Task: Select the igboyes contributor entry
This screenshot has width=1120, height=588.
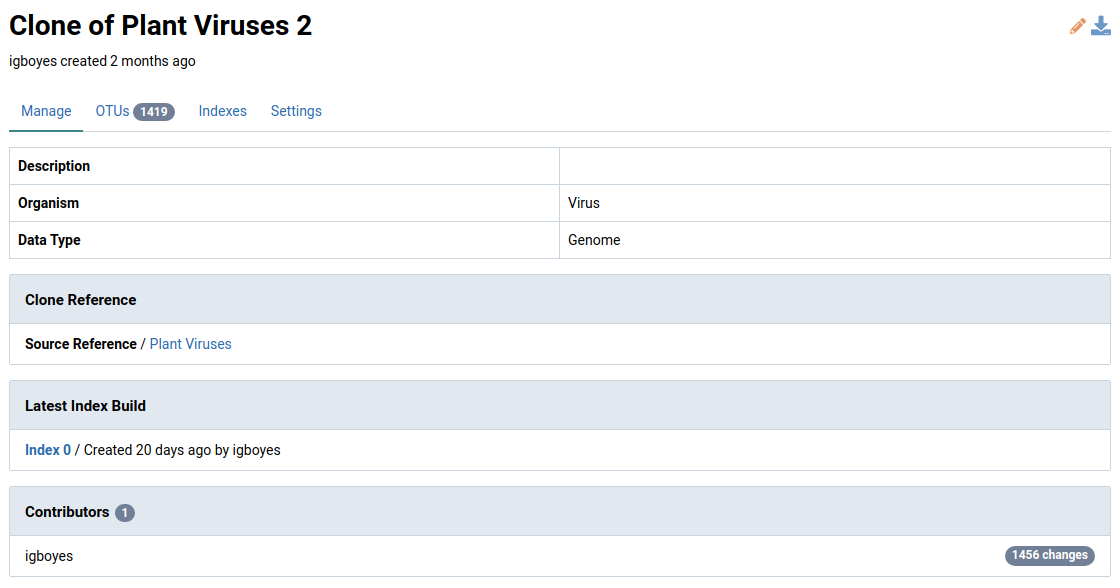Action: [x=49, y=556]
